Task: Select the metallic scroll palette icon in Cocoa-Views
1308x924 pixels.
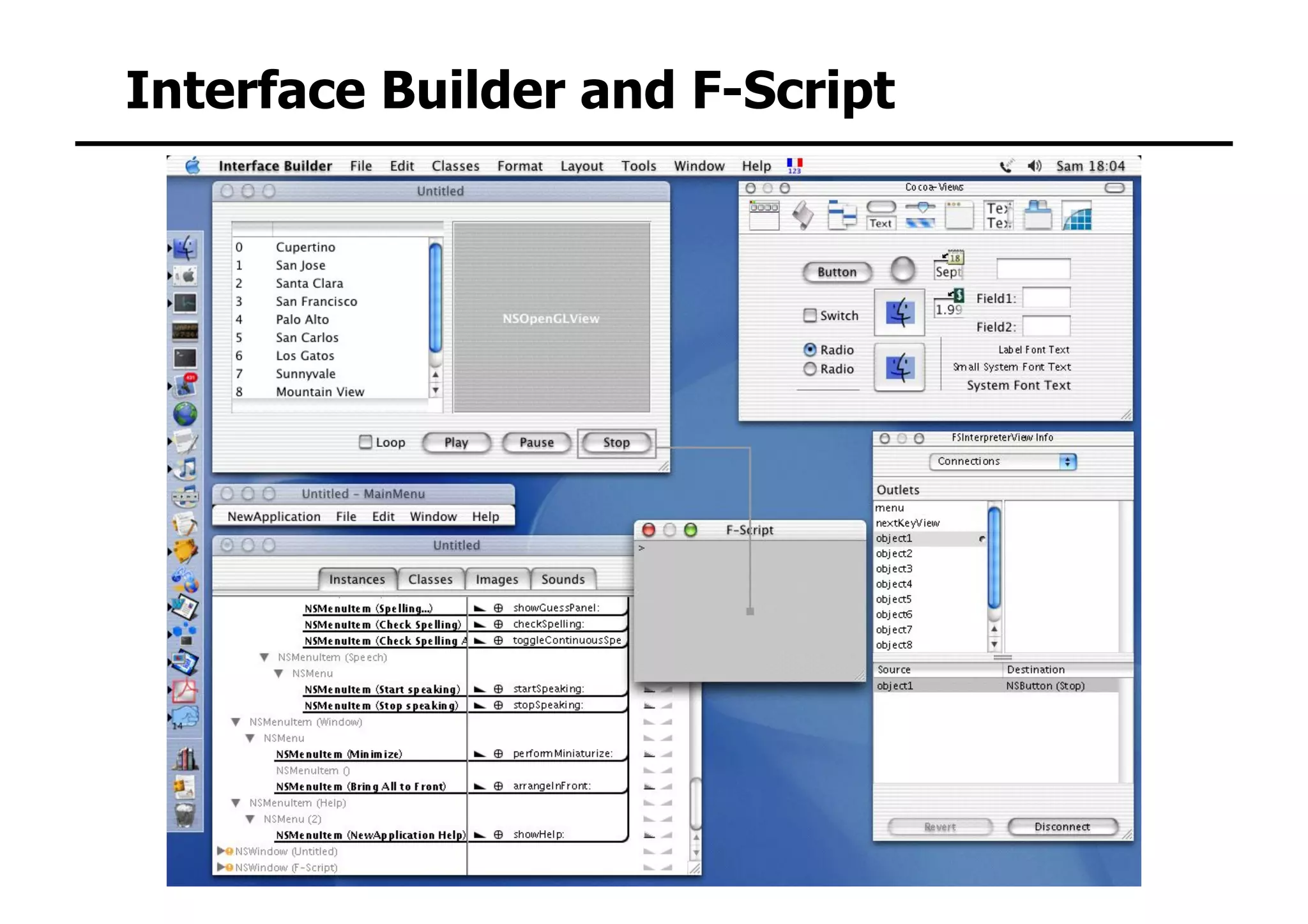Action: (x=803, y=215)
